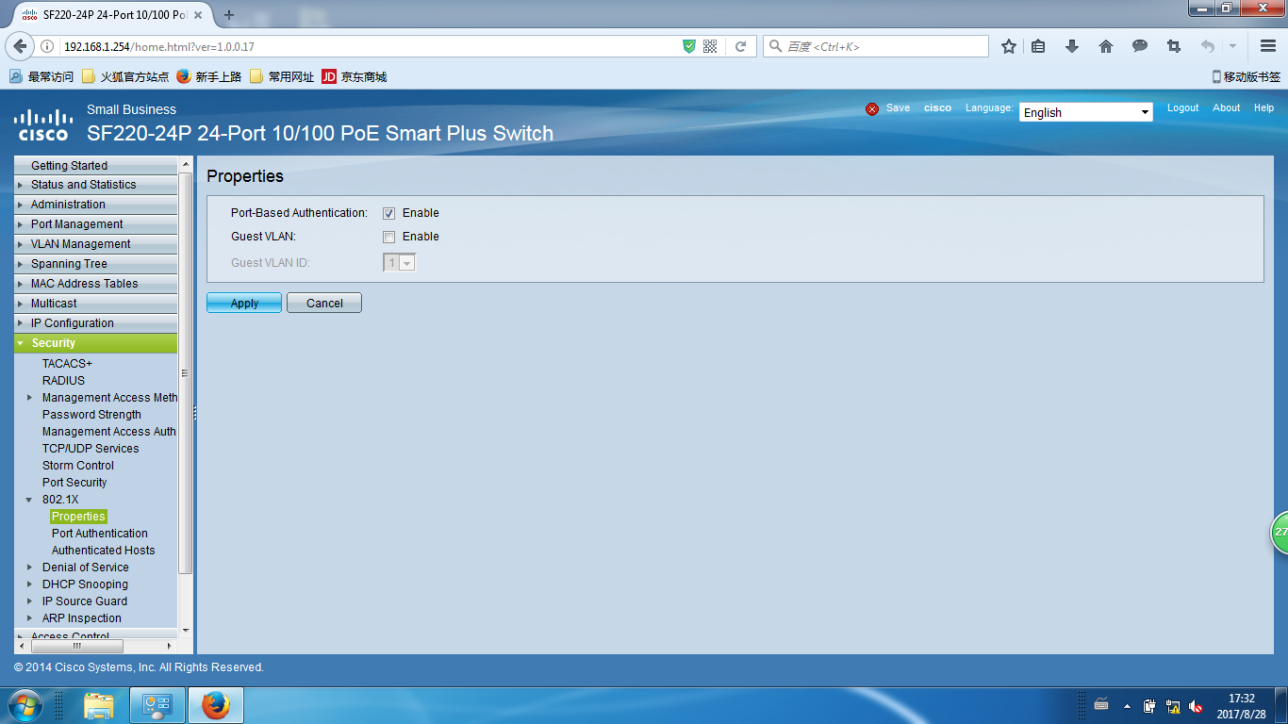Image resolution: width=1288 pixels, height=724 pixels.
Task: Open the 京东商城 bookmark
Action: [x=354, y=77]
